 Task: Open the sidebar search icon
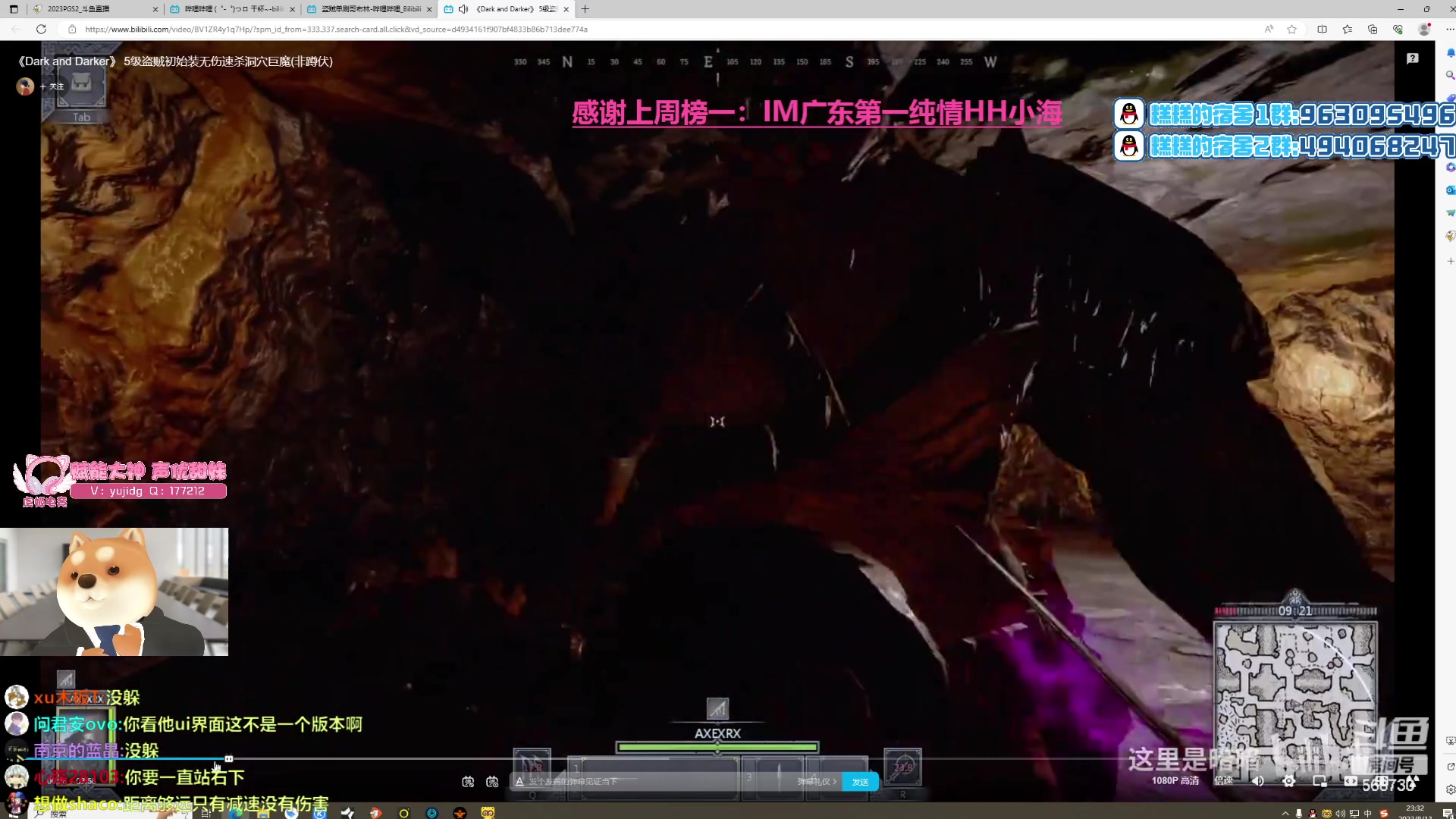1450,75
